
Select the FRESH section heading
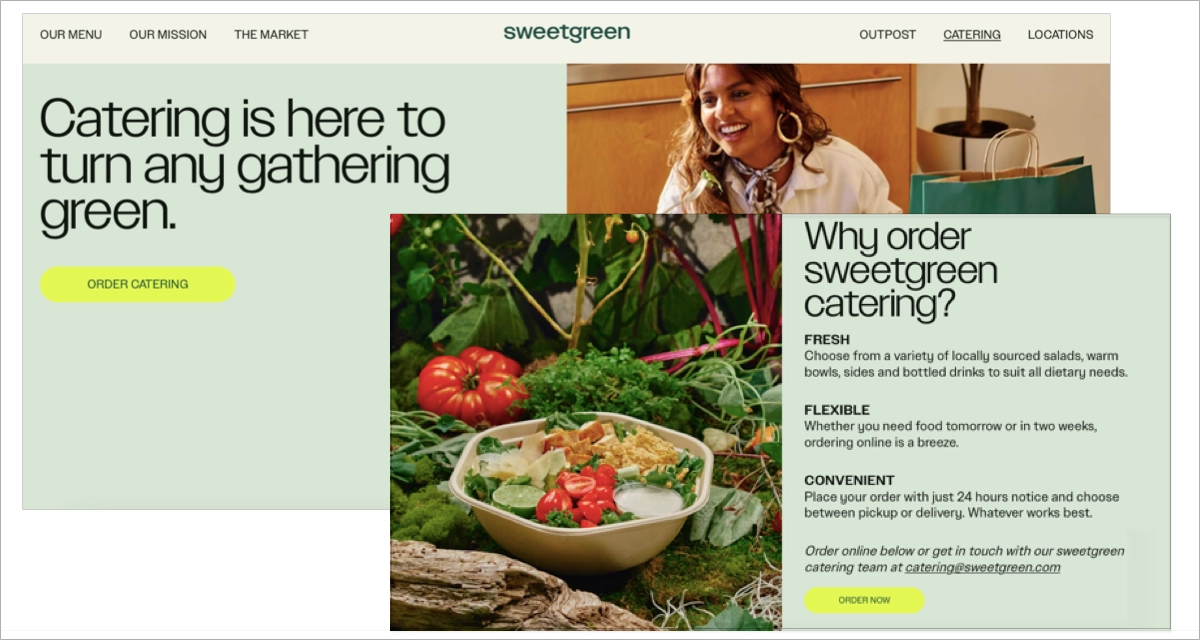pyautogui.click(x=827, y=340)
